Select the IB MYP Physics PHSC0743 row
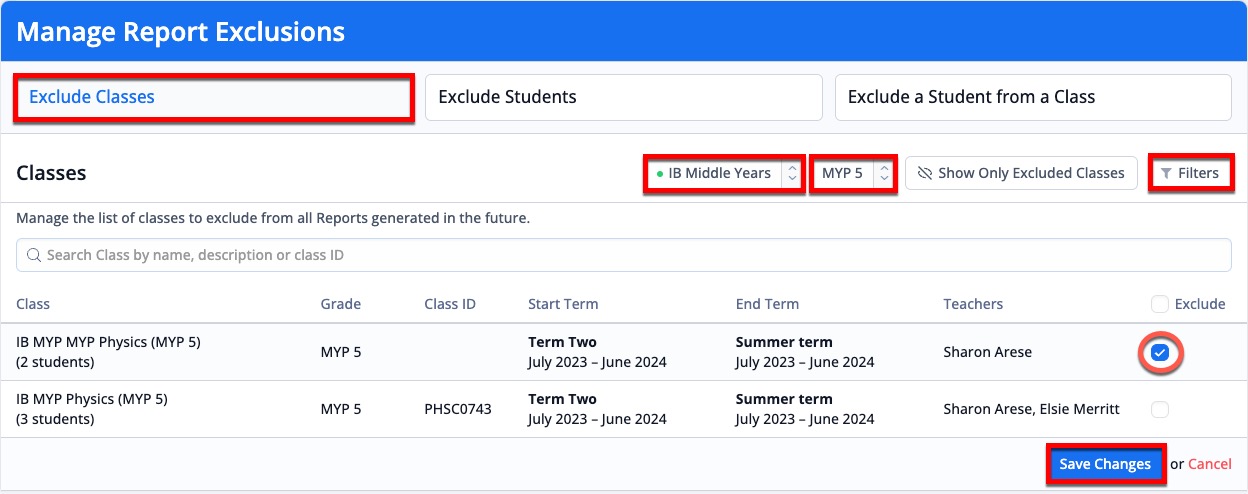Screen dimensions: 1248x494 [624, 409]
